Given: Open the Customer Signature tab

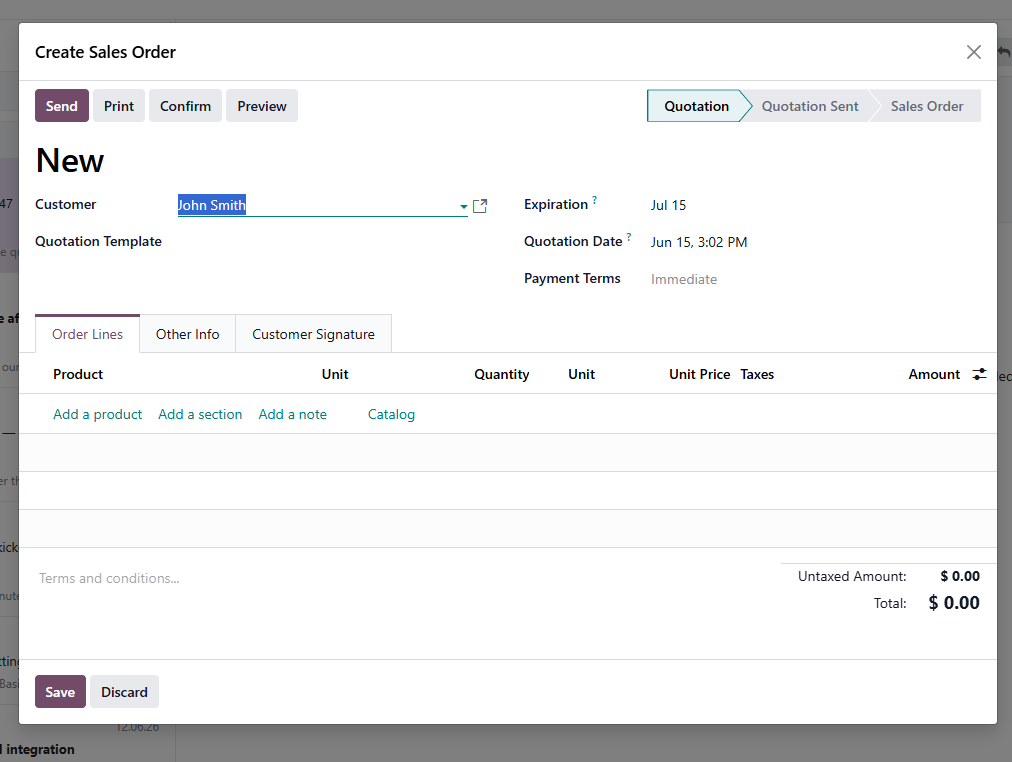Looking at the screenshot, I should [x=313, y=334].
